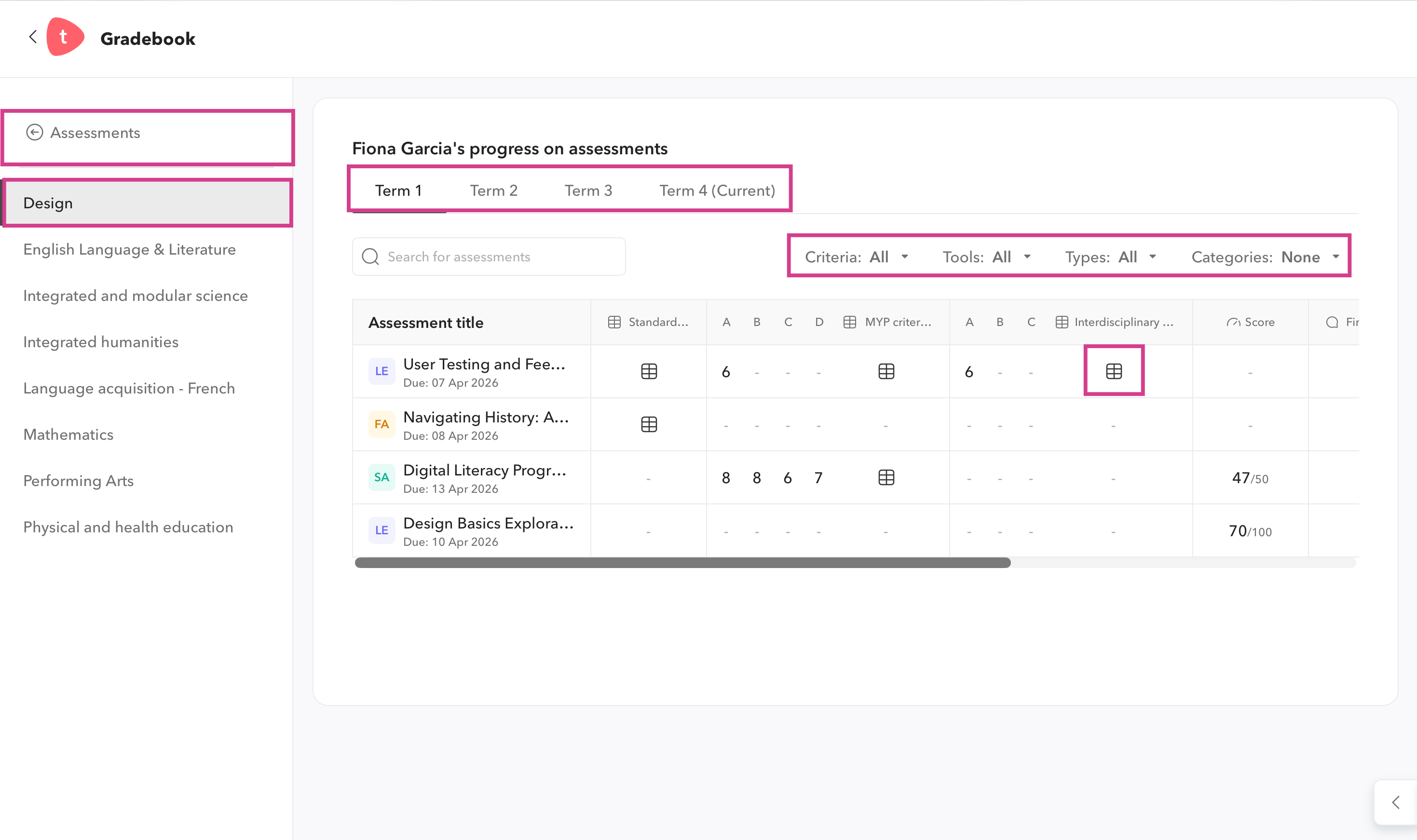Switch to the Term 2 tab
The height and width of the screenshot is (840, 1417).
[x=494, y=190]
